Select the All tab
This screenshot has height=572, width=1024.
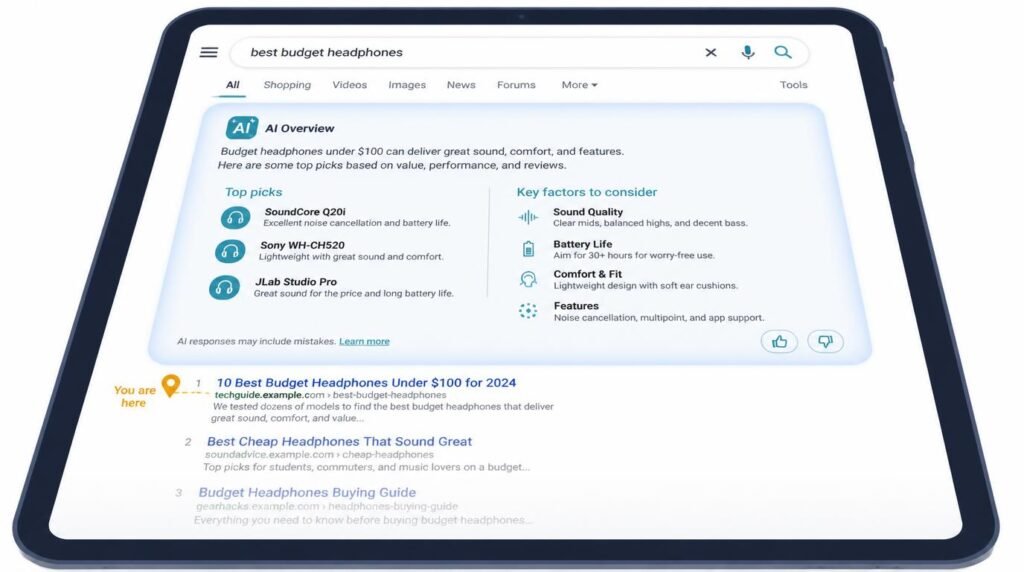232,85
